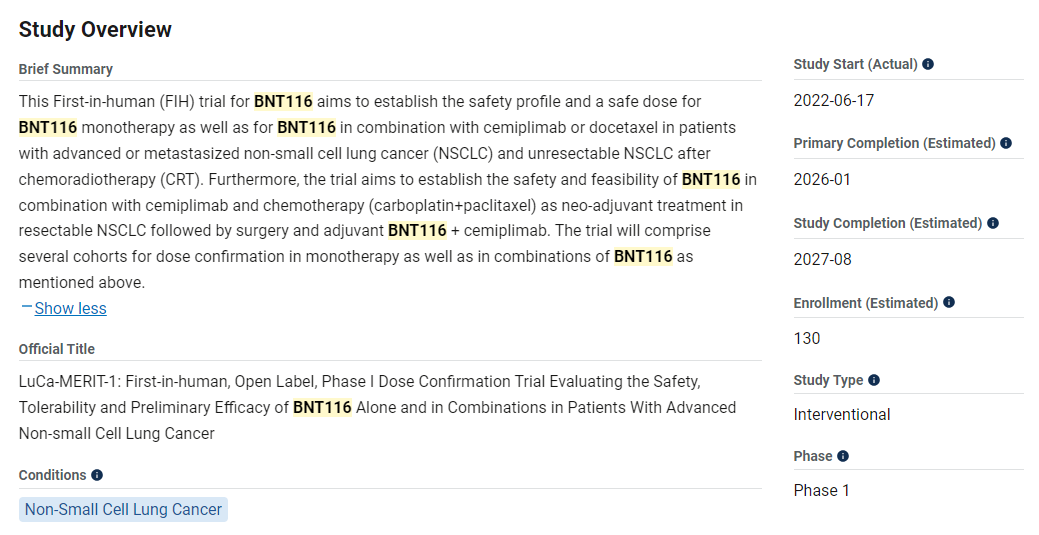Click the info icon beside Study Start (Actual)
The image size is (1039, 535).
point(928,64)
